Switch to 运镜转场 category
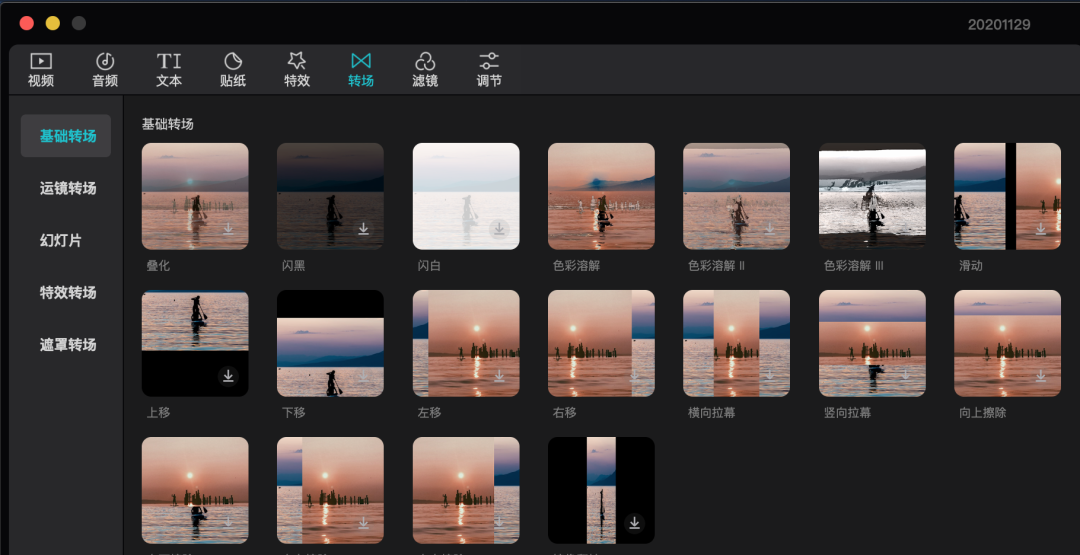 click(67, 188)
